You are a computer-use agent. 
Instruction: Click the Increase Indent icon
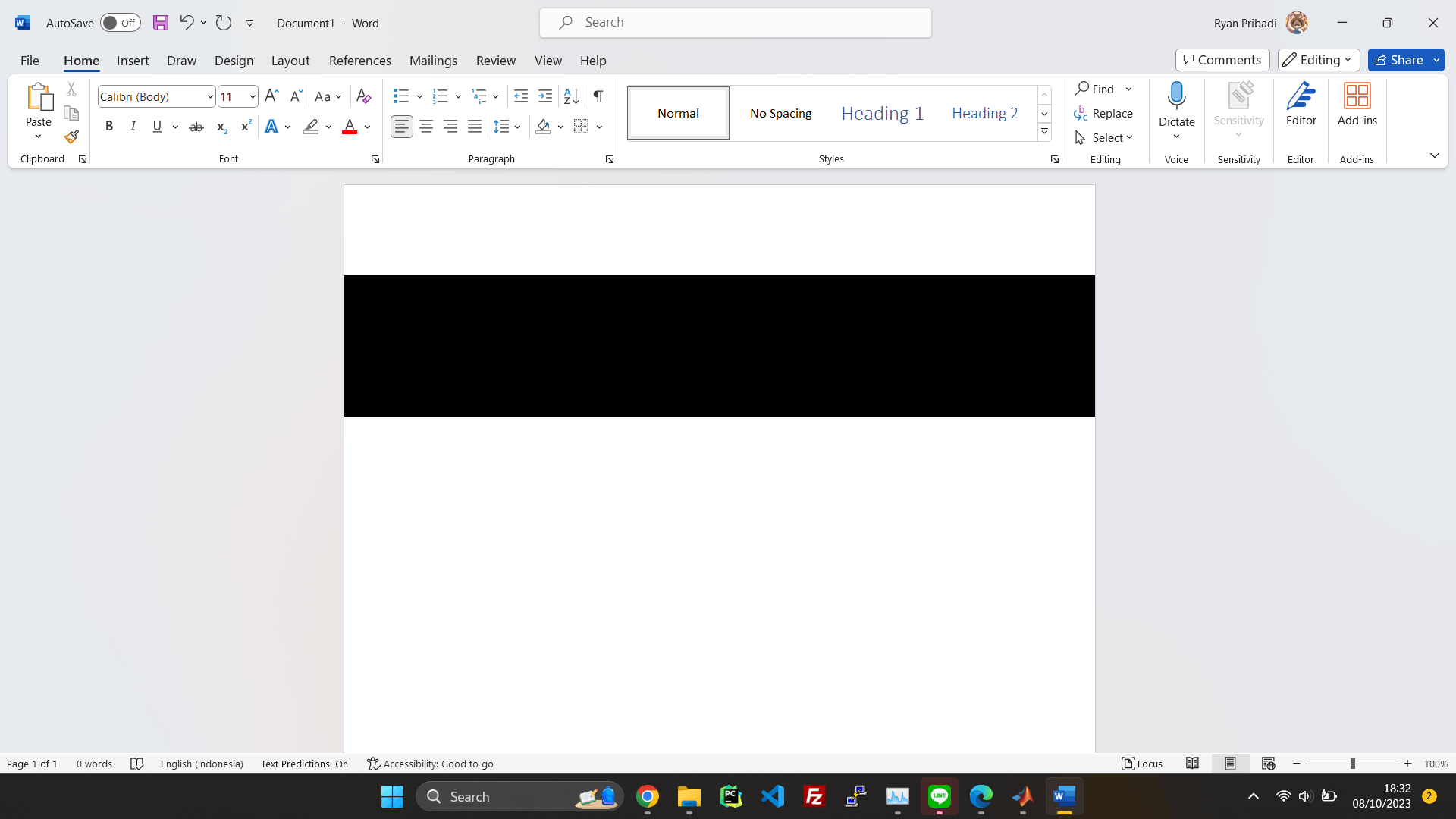[x=545, y=96]
